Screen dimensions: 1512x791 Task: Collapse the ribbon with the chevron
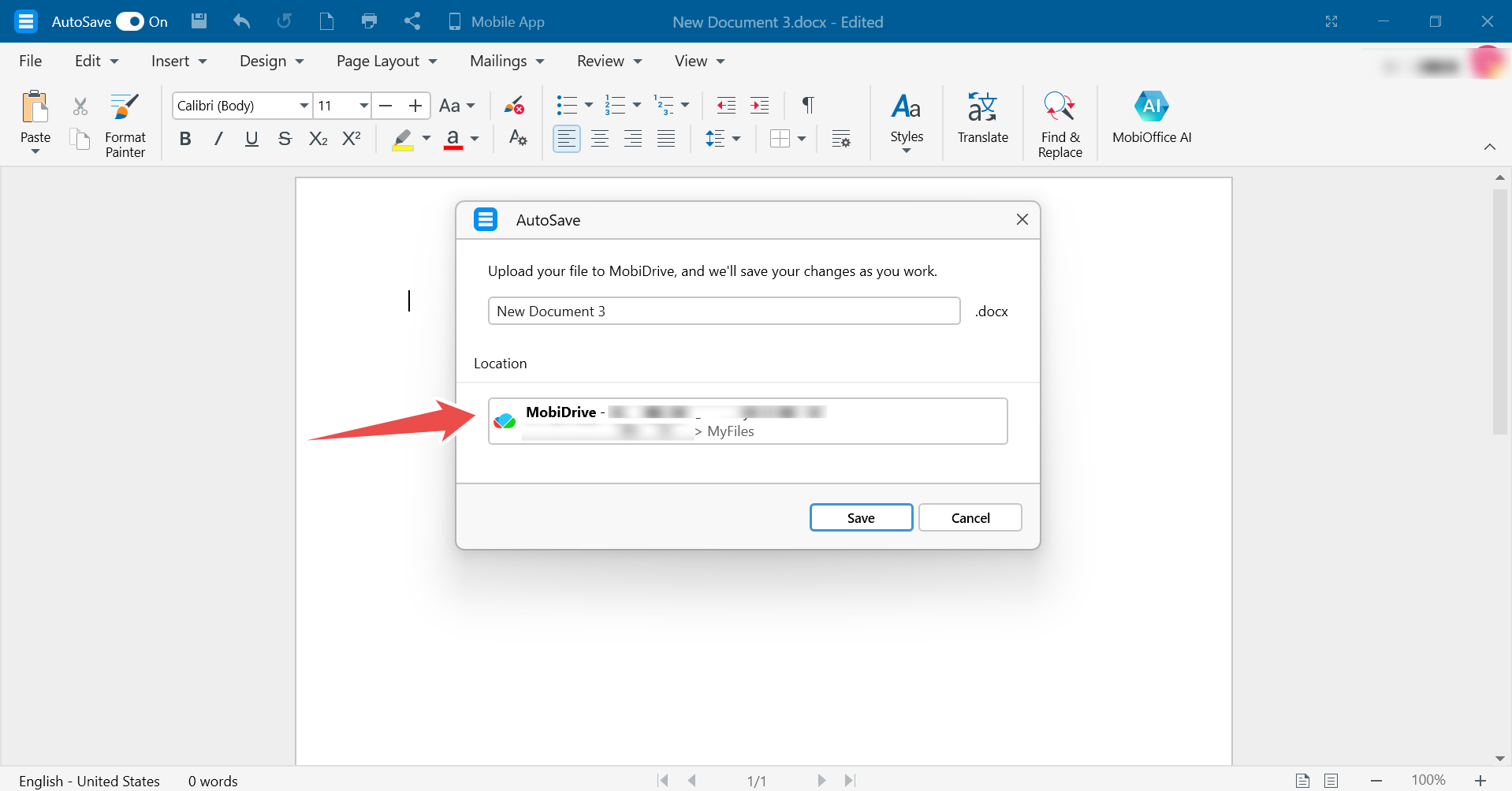click(1490, 147)
